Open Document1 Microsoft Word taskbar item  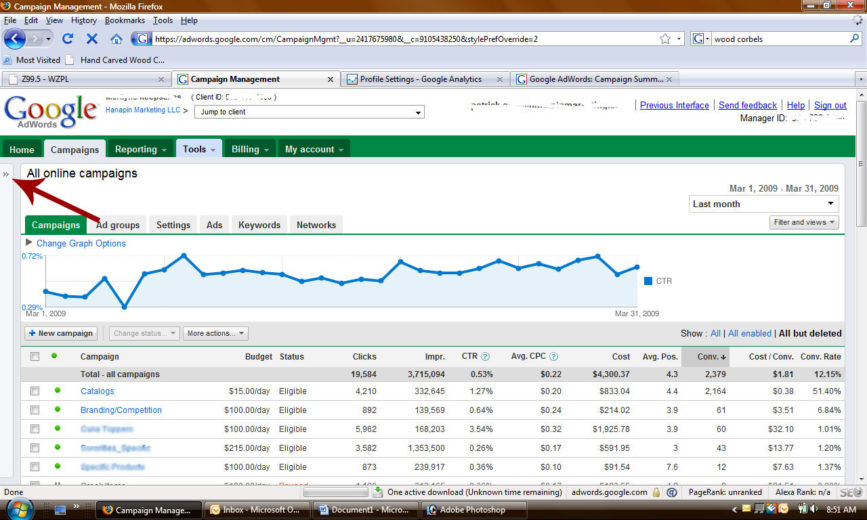pos(365,509)
